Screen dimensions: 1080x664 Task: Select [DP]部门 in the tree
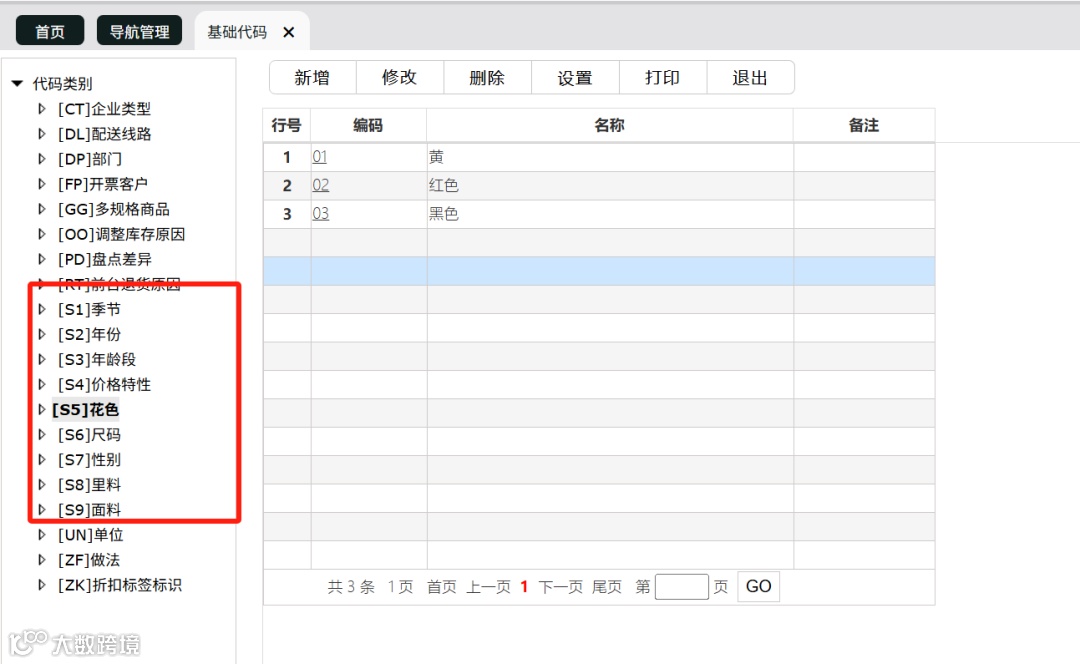pos(90,159)
